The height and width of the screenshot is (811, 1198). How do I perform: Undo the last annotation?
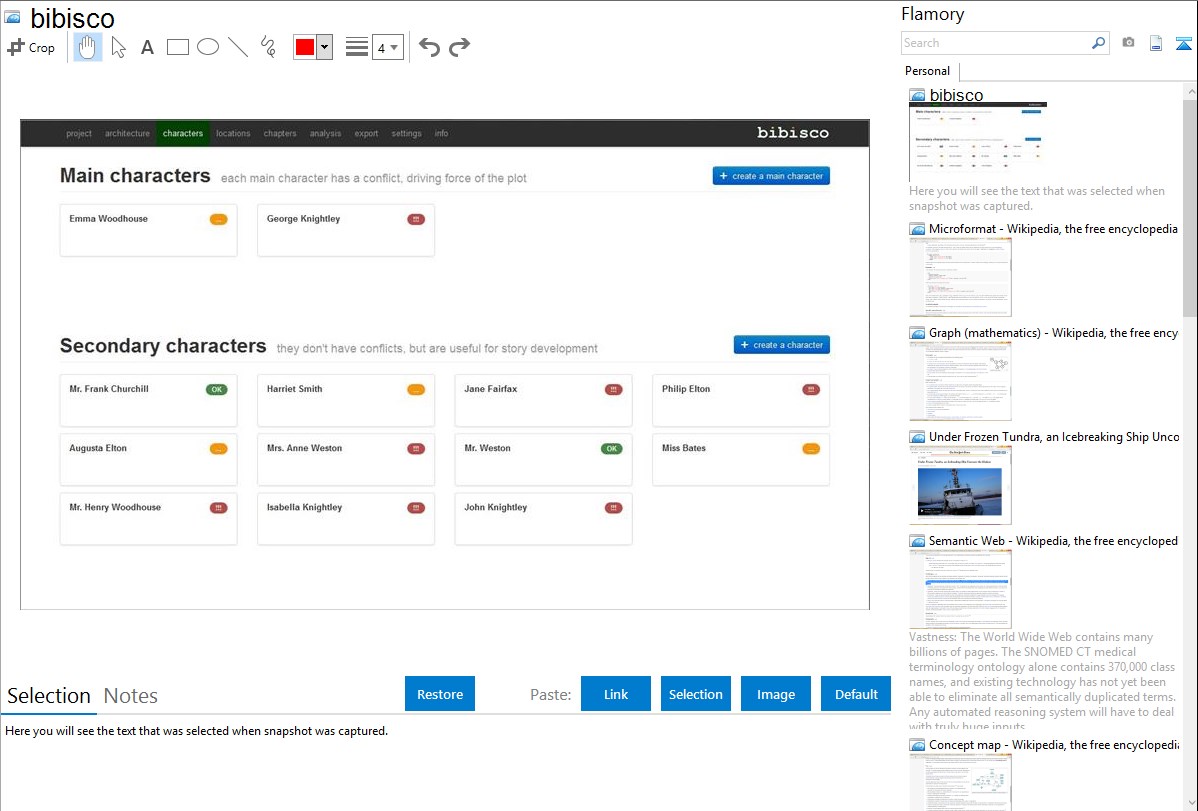point(429,47)
